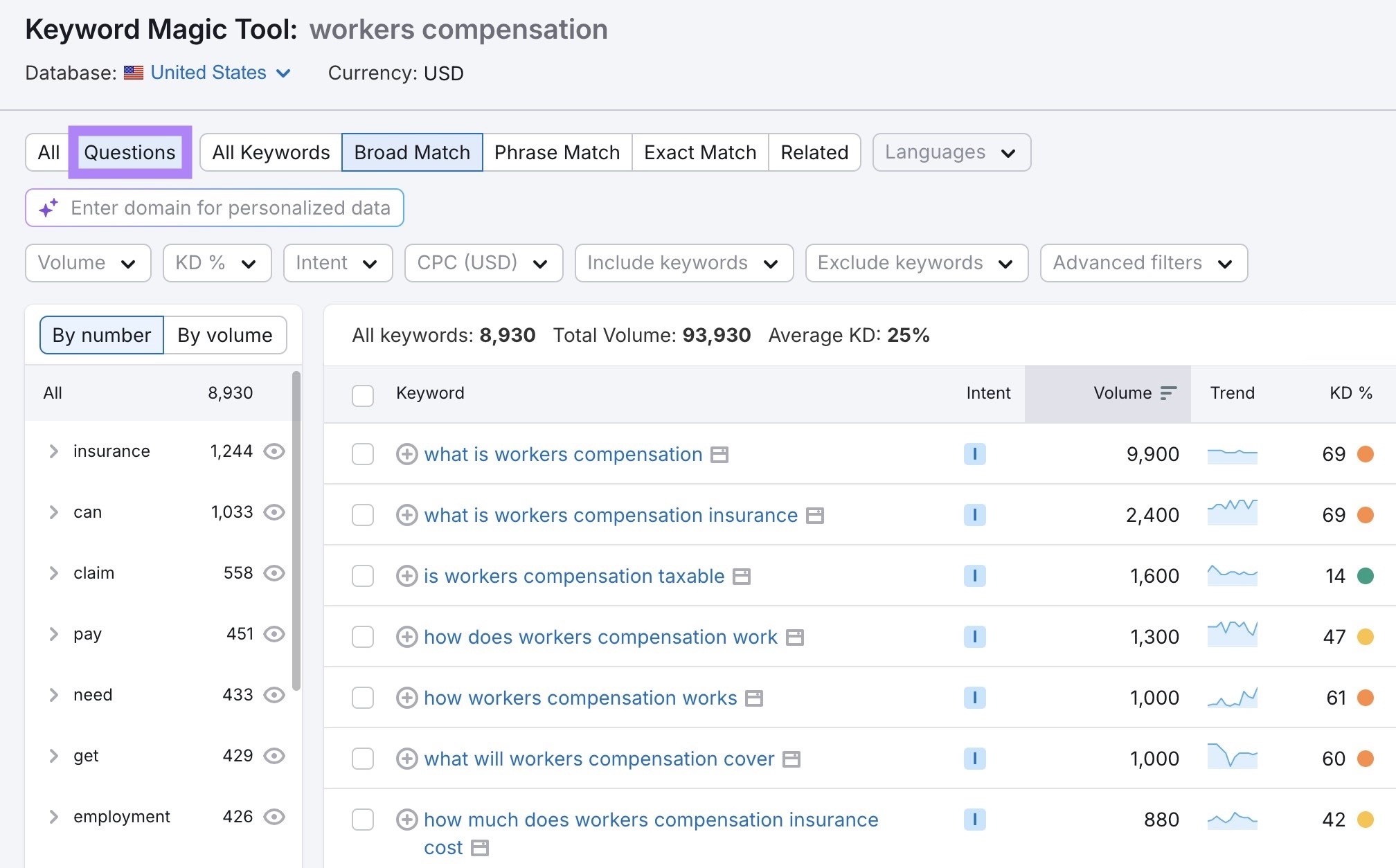Click the United States flag icon
This screenshot has height=868, width=1396.
(134, 73)
